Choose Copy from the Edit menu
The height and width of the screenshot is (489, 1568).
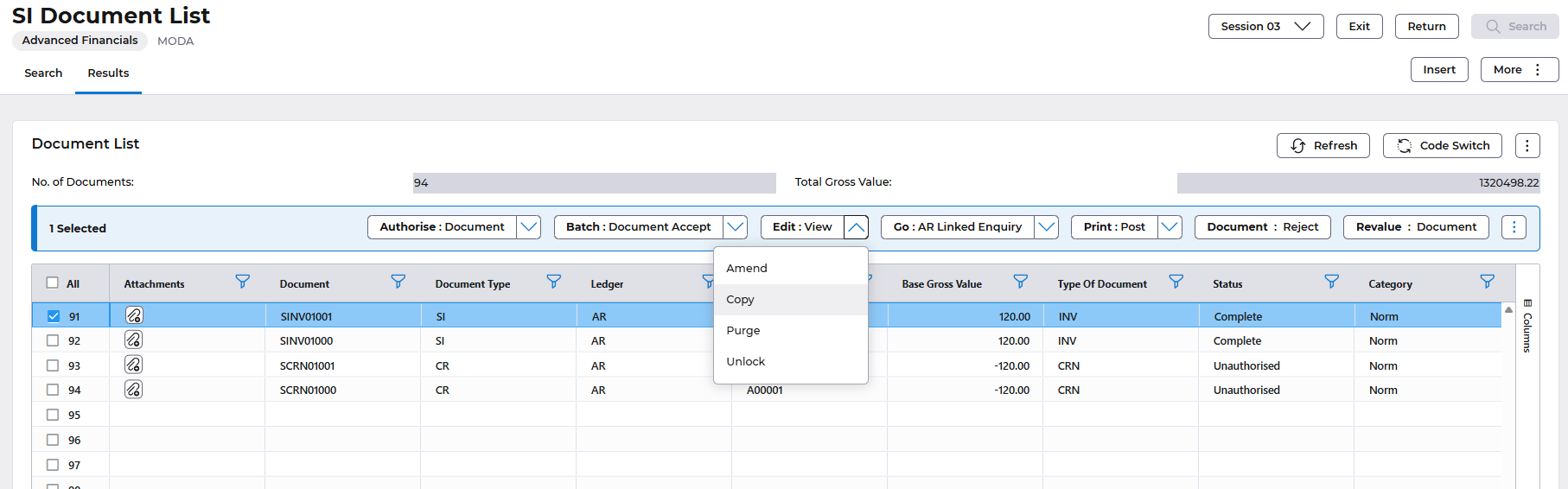pyautogui.click(x=741, y=300)
